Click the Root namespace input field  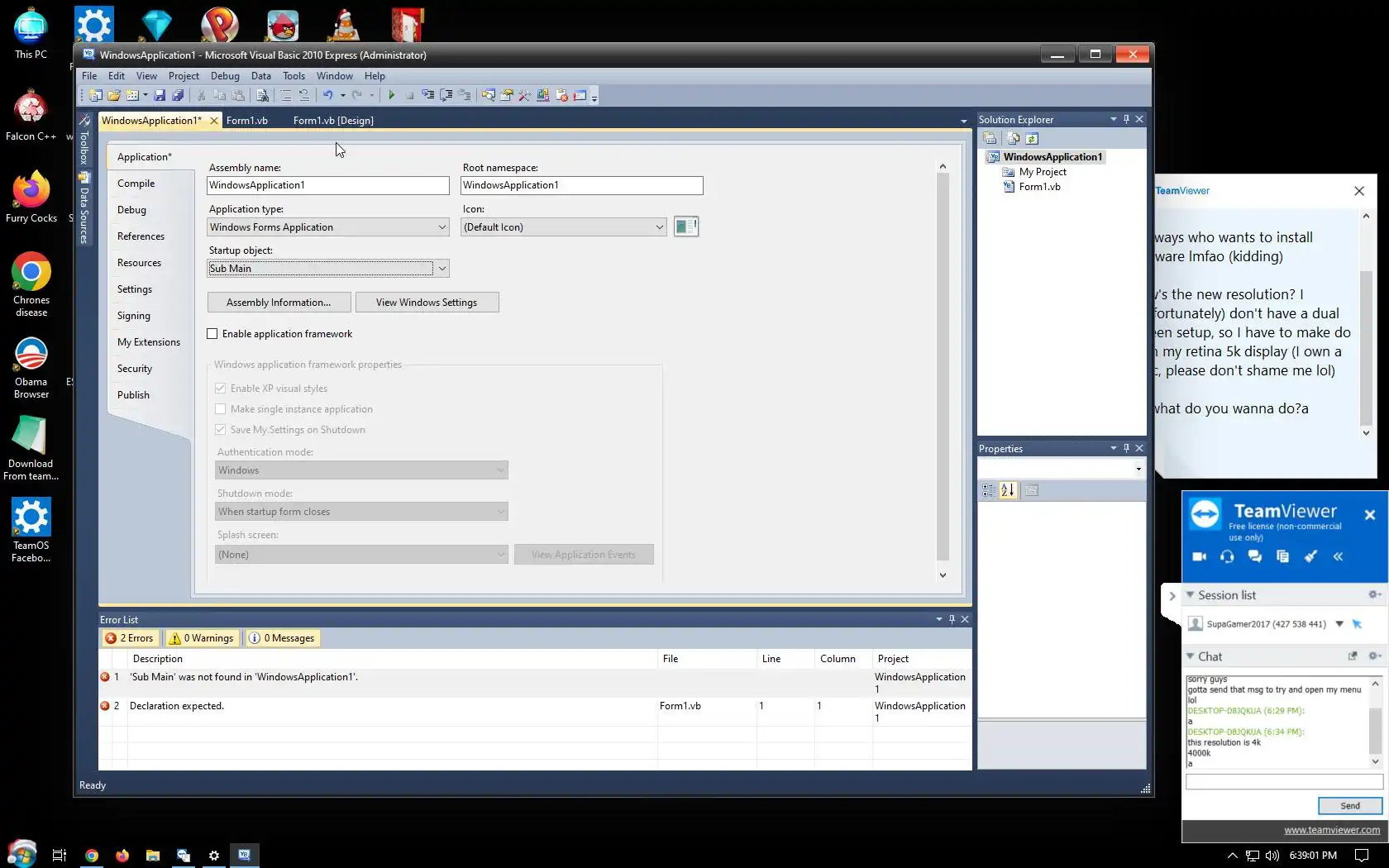582,185
